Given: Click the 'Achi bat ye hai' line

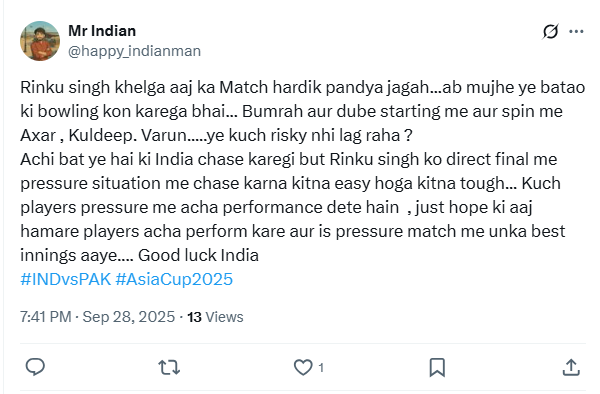Looking at the screenshot, I should [289, 160].
